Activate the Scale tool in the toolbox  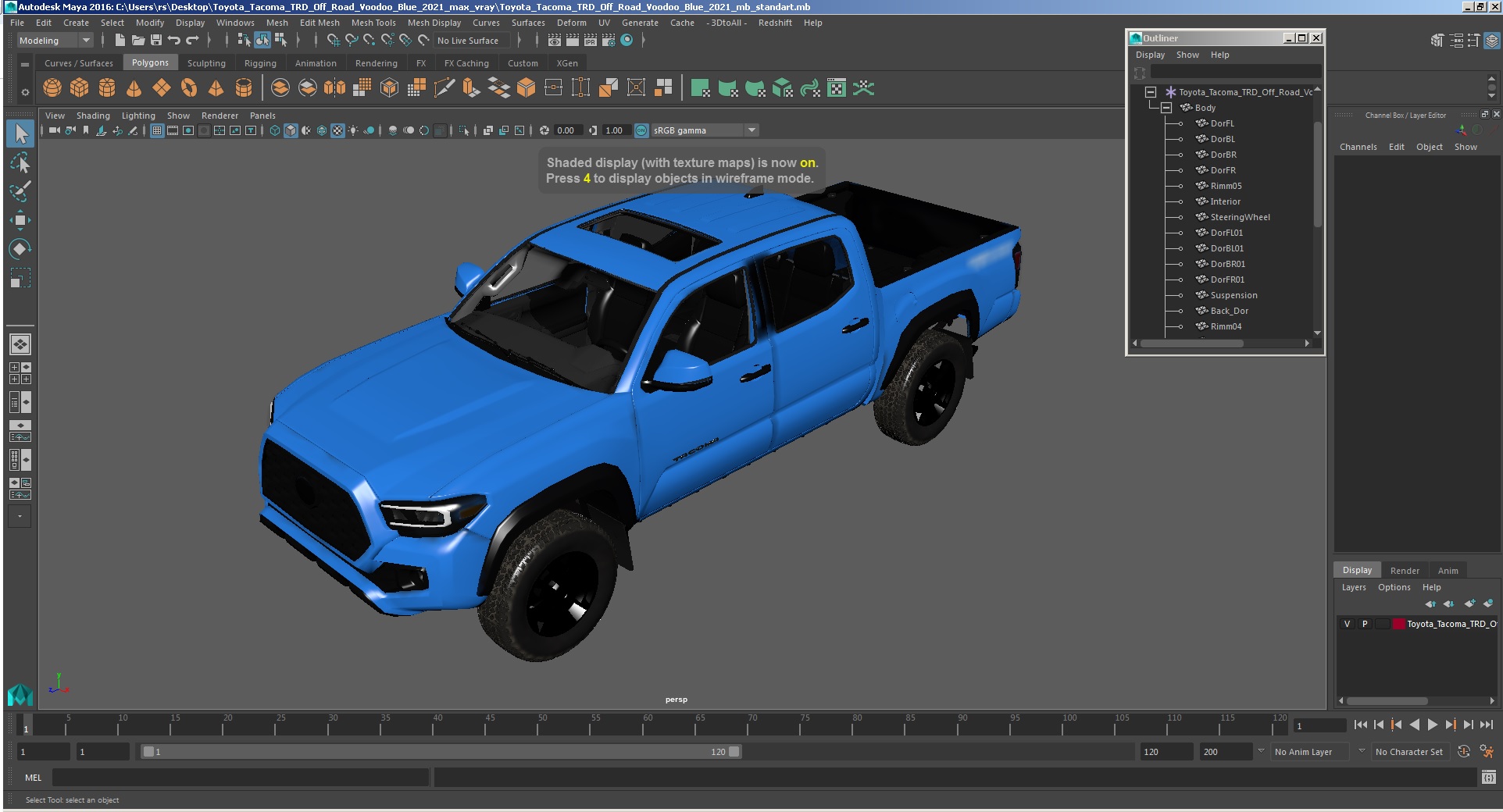(x=20, y=278)
